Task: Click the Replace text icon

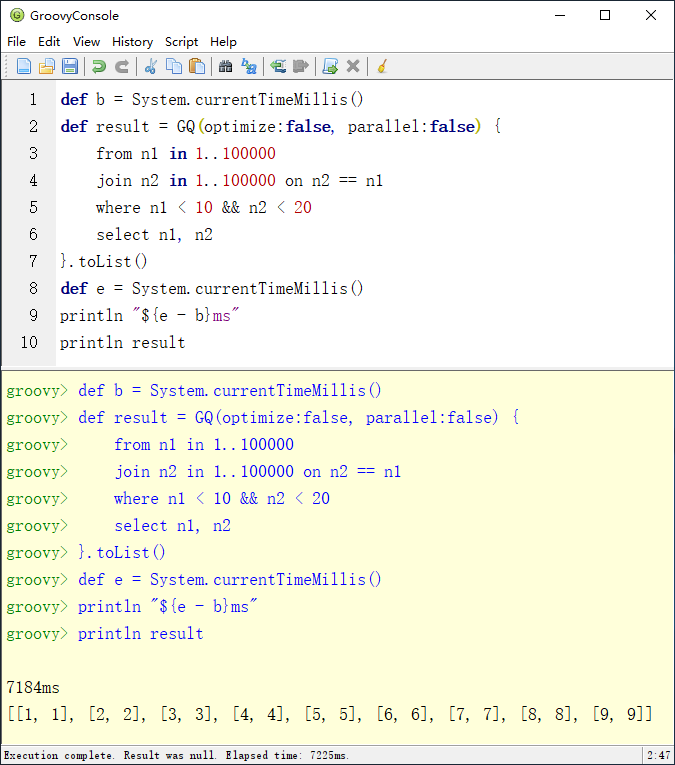Action: (249, 66)
